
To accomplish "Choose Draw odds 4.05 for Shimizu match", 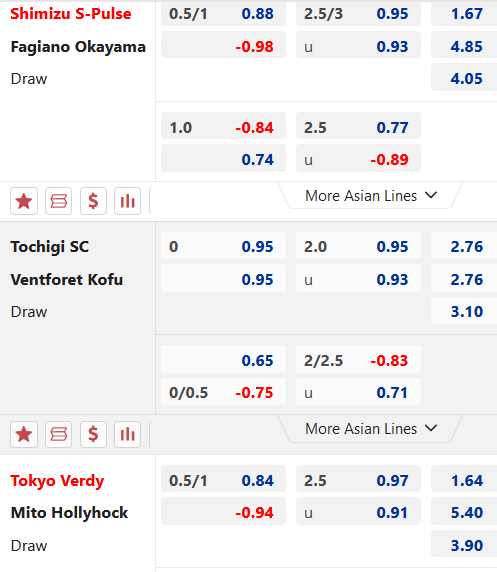I will click(464, 78).
